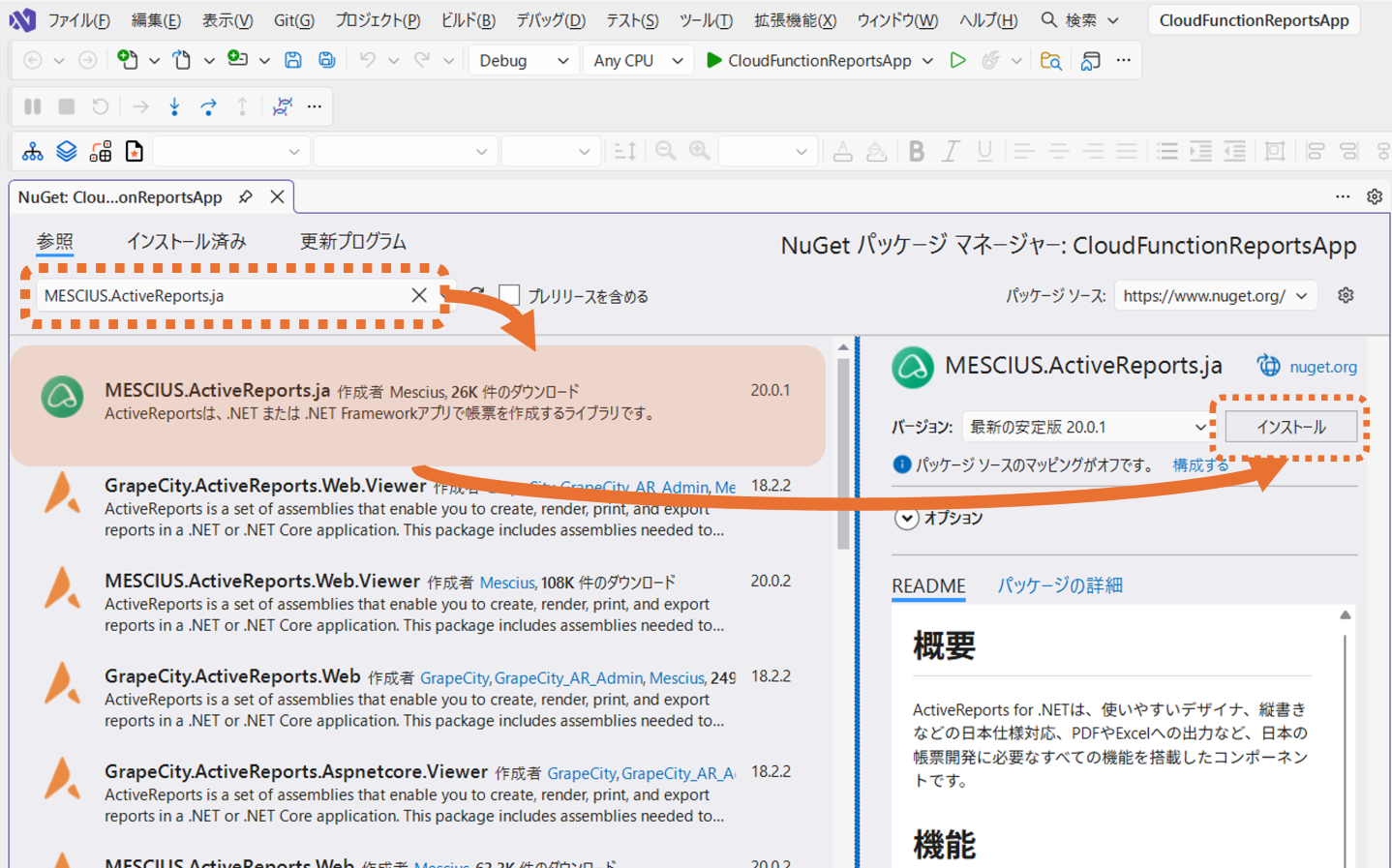This screenshot has width=1392, height=868.
Task: Click the zoom in magnifier icon
Action: coord(699,151)
